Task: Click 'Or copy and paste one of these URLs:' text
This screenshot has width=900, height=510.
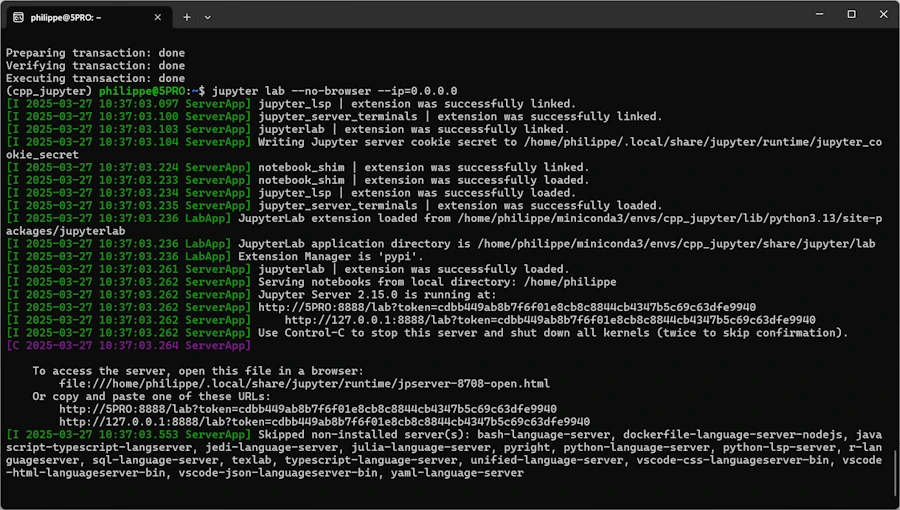Action: pos(152,396)
